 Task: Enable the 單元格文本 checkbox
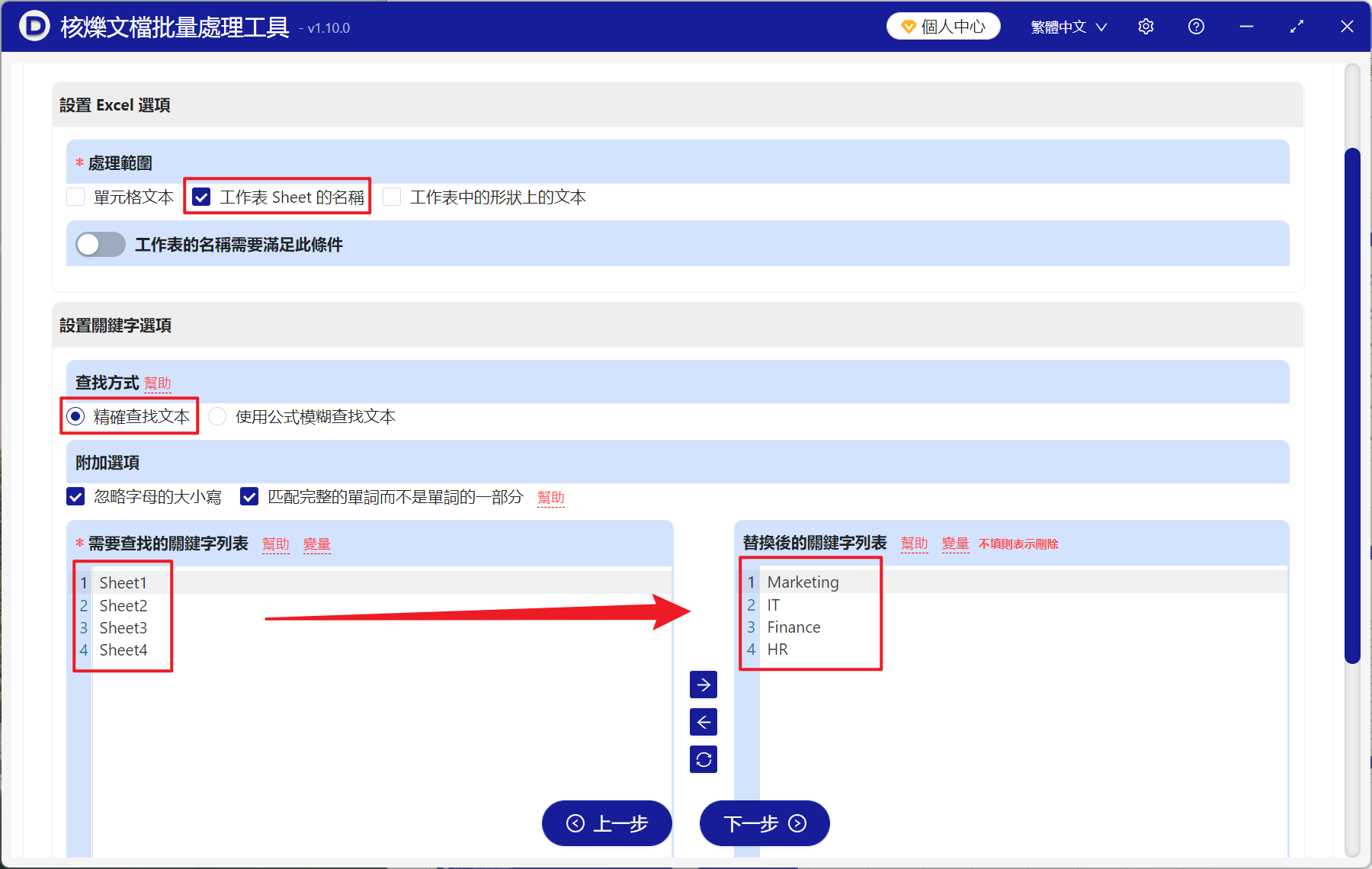tap(75, 197)
